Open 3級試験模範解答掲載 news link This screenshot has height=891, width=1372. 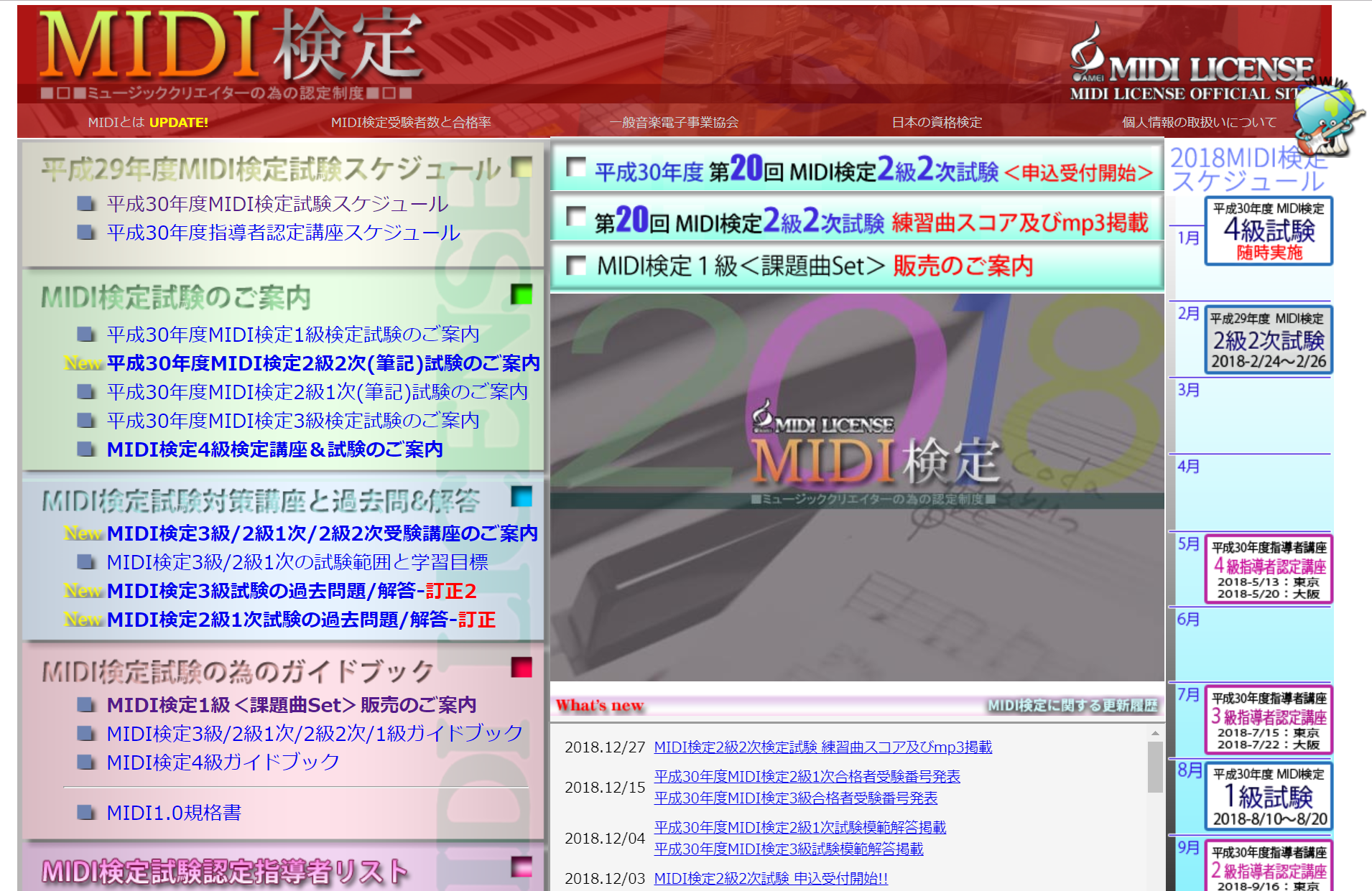pos(789,849)
